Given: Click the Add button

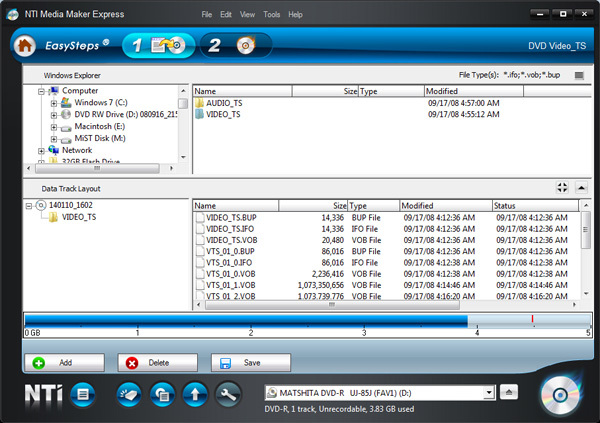Looking at the screenshot, I should [65, 363].
